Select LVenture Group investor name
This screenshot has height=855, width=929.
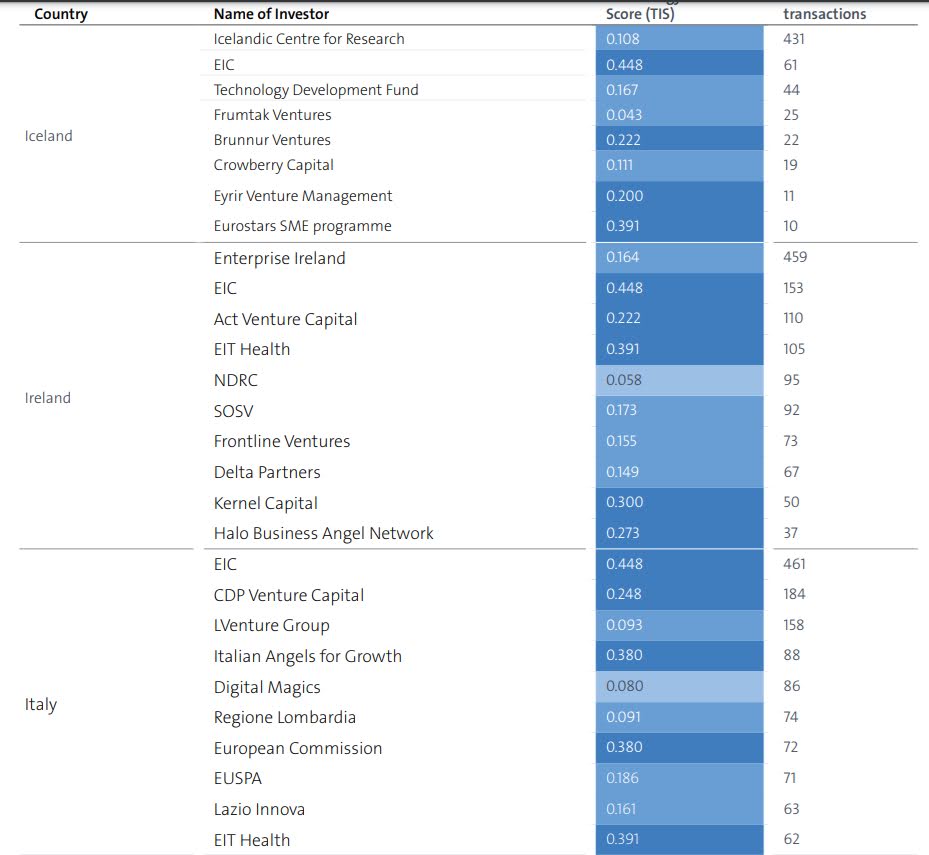pyautogui.click(x=272, y=626)
